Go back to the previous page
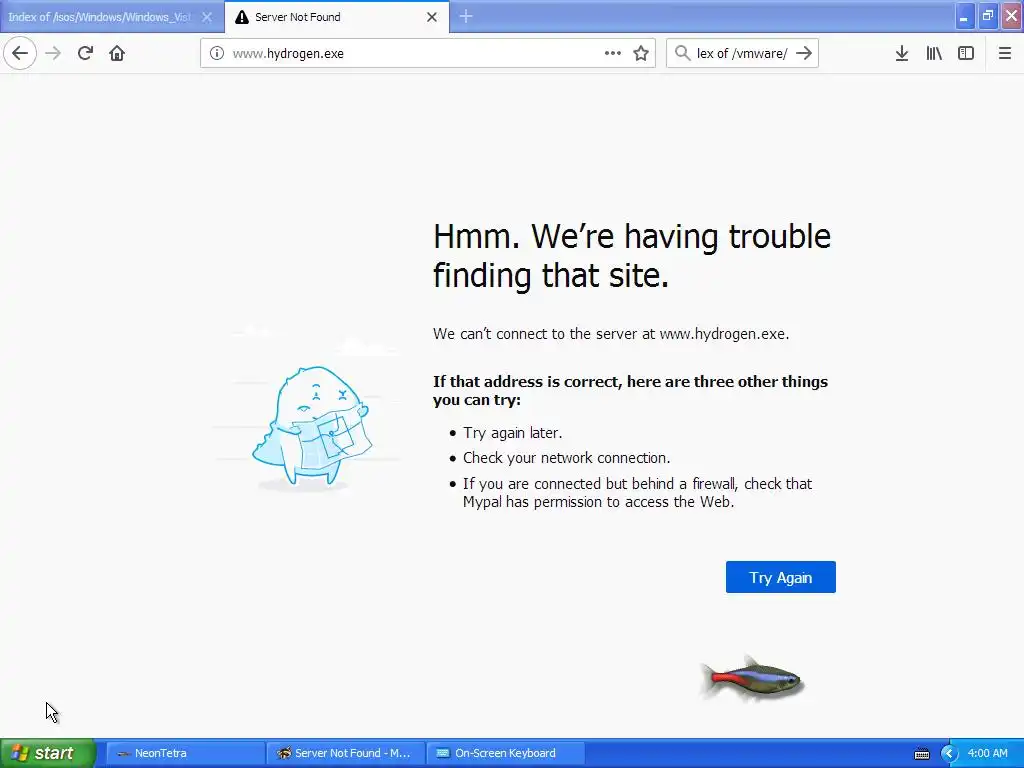 [x=20, y=53]
